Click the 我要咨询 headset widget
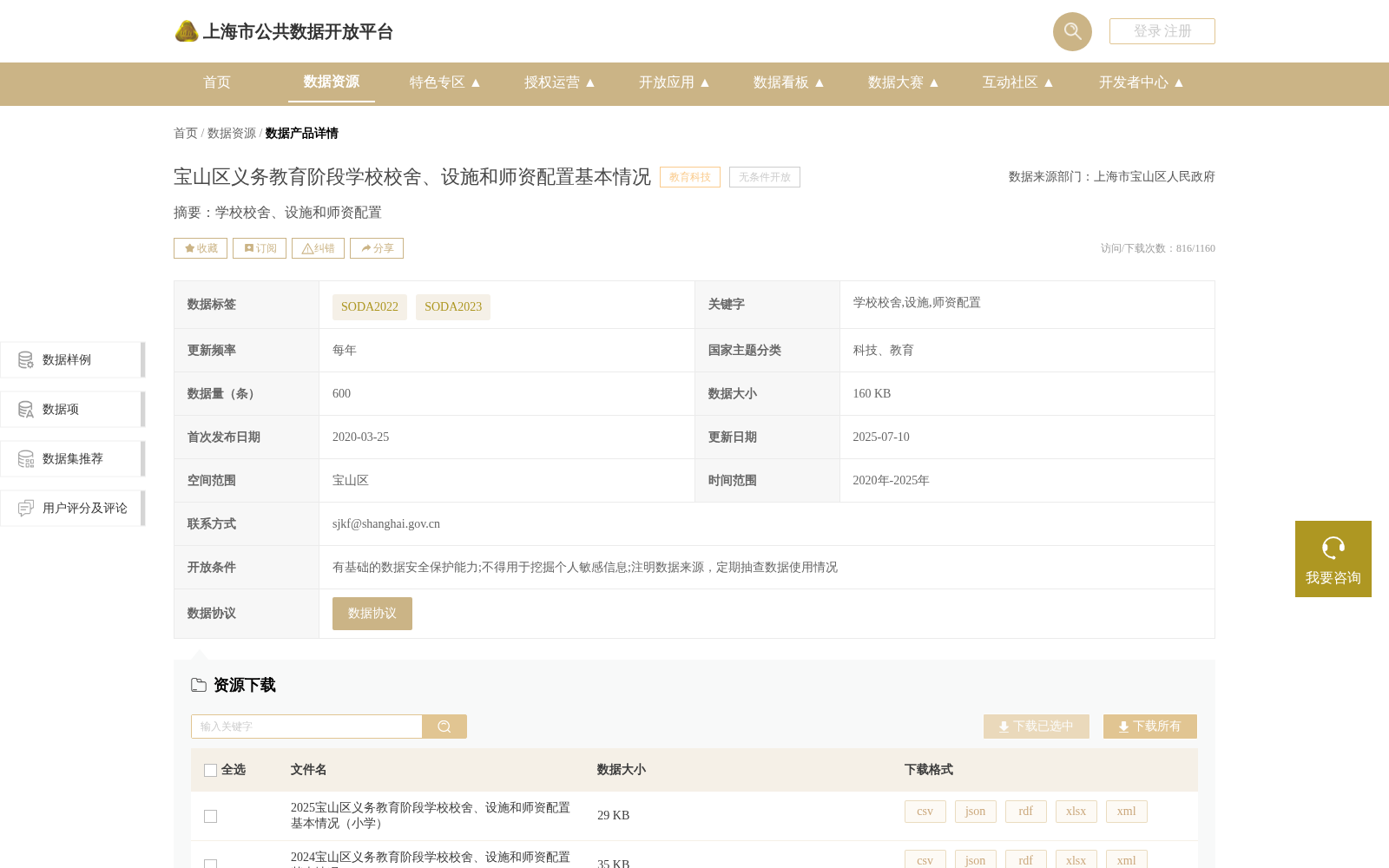 pyautogui.click(x=1333, y=559)
